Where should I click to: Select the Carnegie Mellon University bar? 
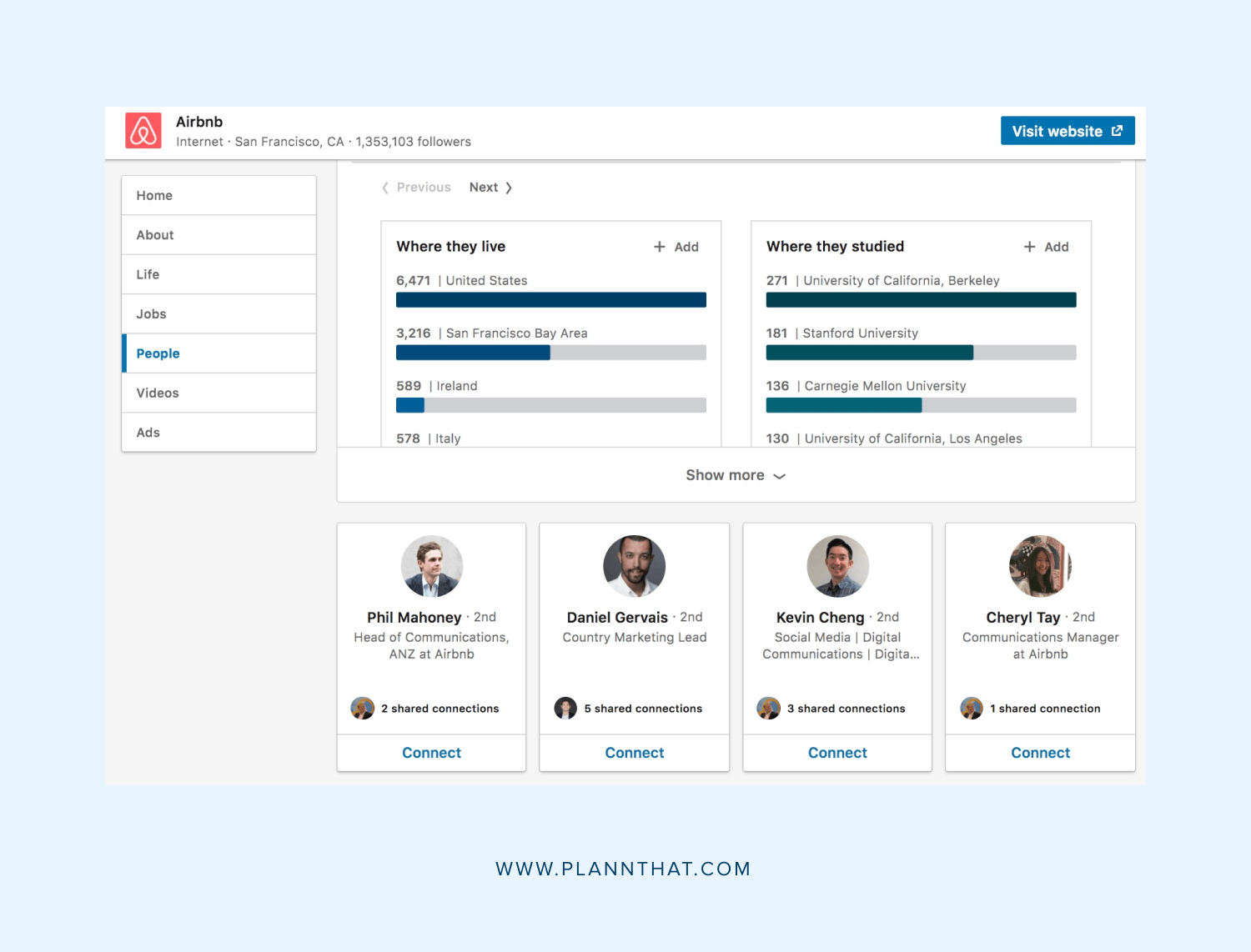pos(922,405)
